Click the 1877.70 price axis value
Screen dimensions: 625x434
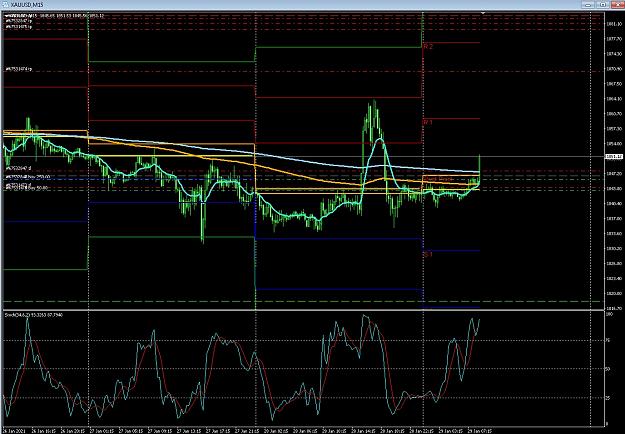[613, 39]
